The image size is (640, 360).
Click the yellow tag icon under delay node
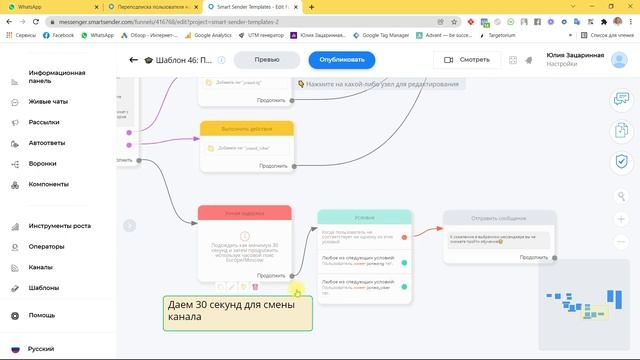coord(244,287)
